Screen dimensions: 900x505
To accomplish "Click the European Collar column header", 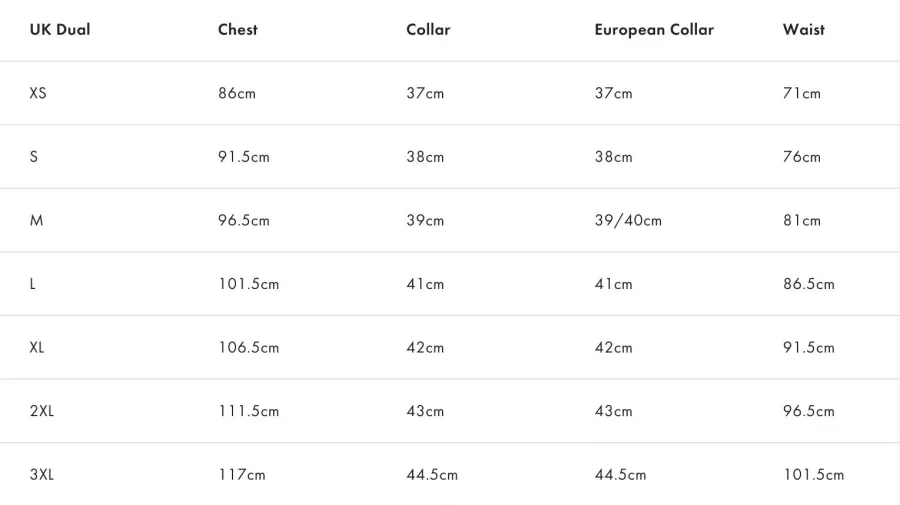I will coord(654,30).
